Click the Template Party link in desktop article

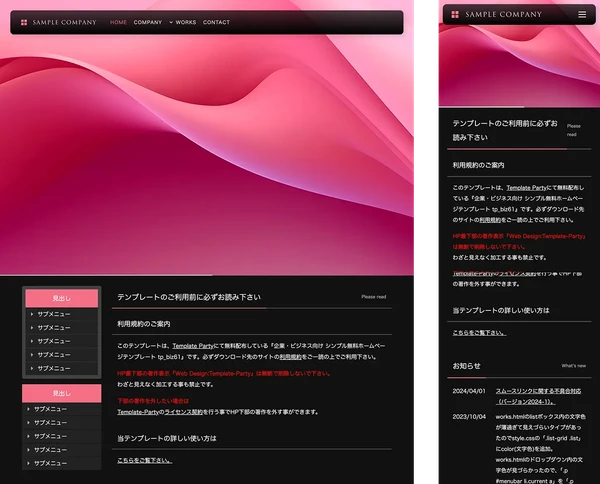(192, 346)
